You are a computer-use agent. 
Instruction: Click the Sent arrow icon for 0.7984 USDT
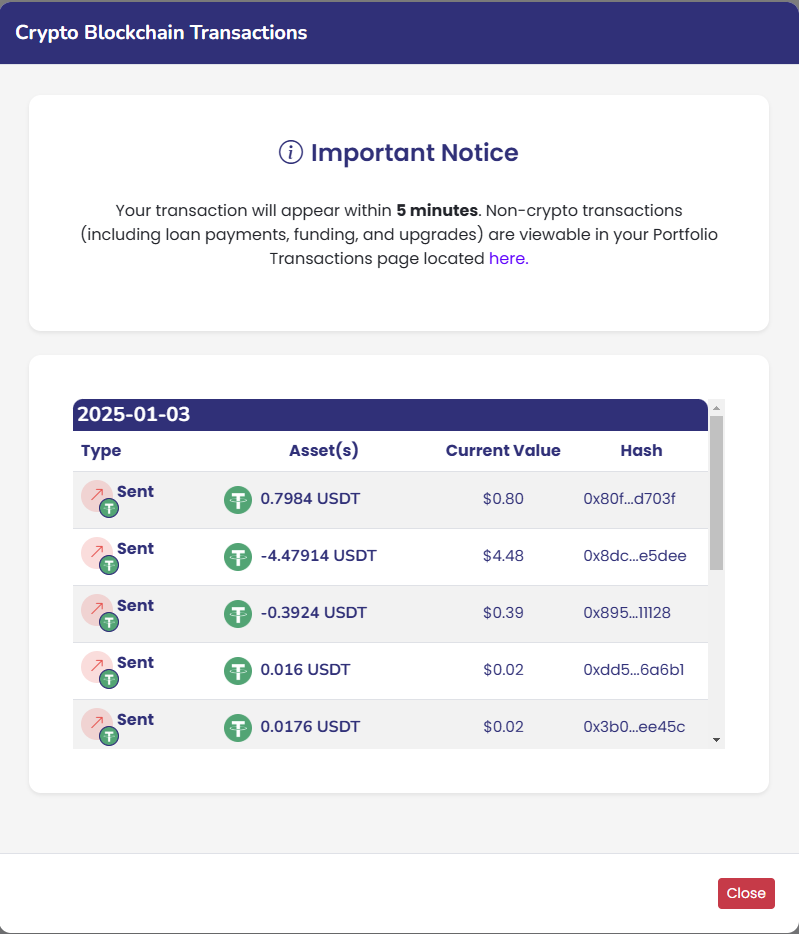pos(97,495)
